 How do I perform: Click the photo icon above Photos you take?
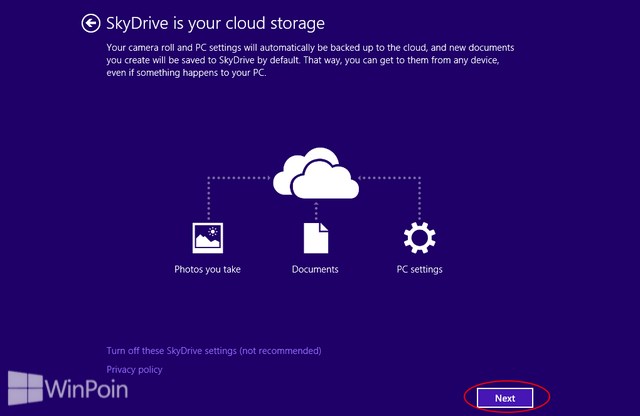[x=208, y=238]
